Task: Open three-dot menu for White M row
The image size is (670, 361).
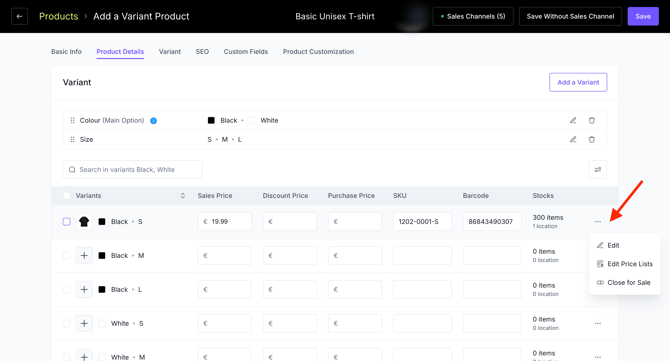Action: (598, 357)
